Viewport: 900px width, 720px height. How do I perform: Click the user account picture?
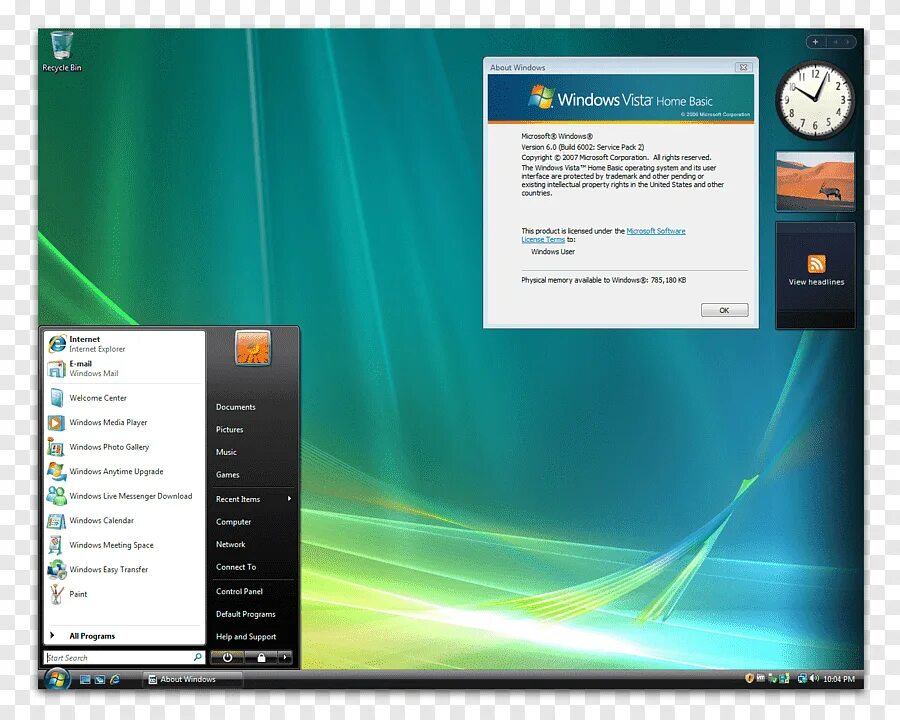click(x=253, y=348)
